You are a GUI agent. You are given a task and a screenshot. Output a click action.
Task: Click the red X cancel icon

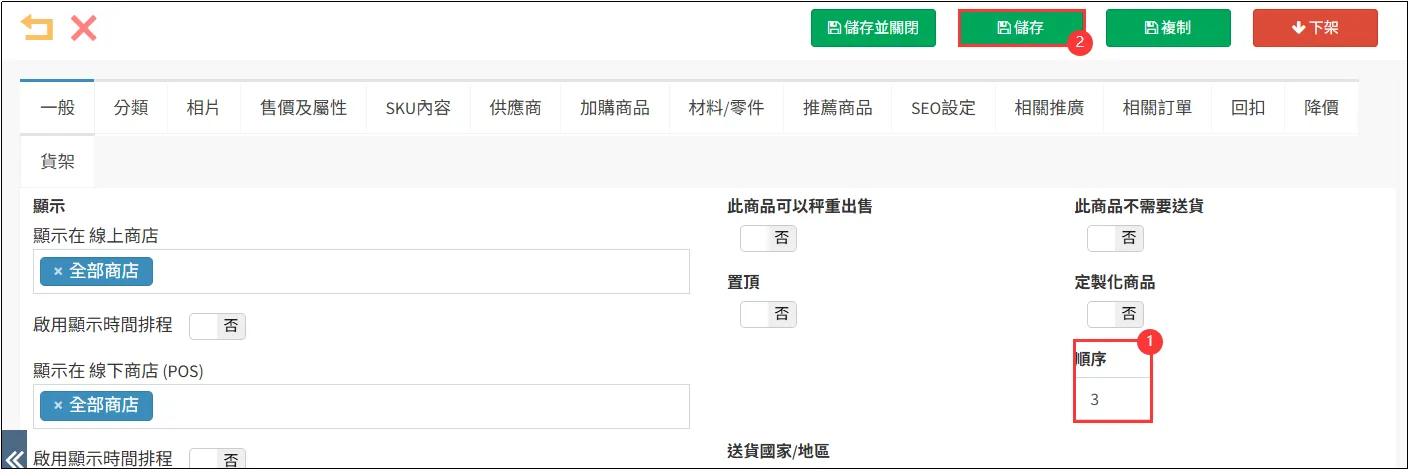[x=84, y=28]
